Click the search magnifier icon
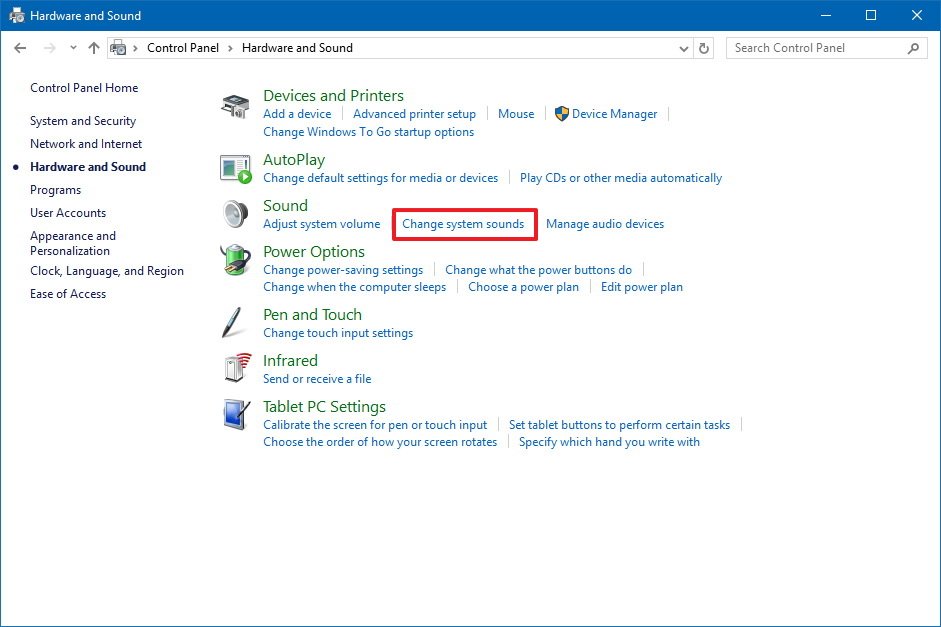941x627 pixels. click(913, 48)
